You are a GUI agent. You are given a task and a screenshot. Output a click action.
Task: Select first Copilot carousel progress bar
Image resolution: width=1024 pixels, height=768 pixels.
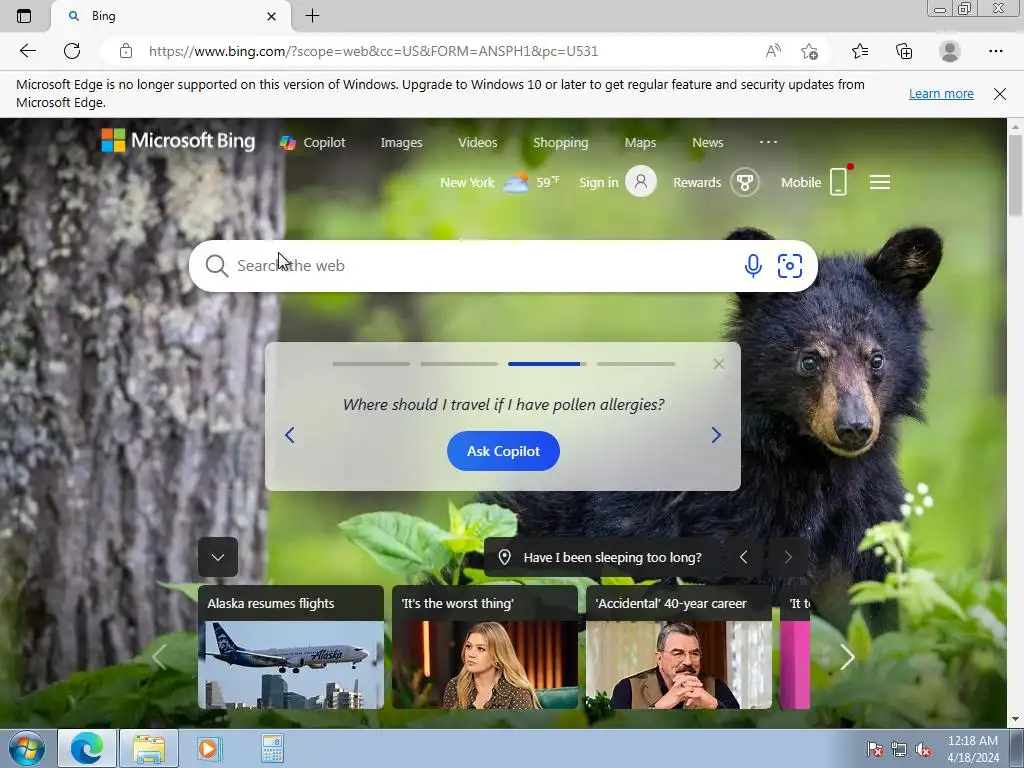point(371,364)
